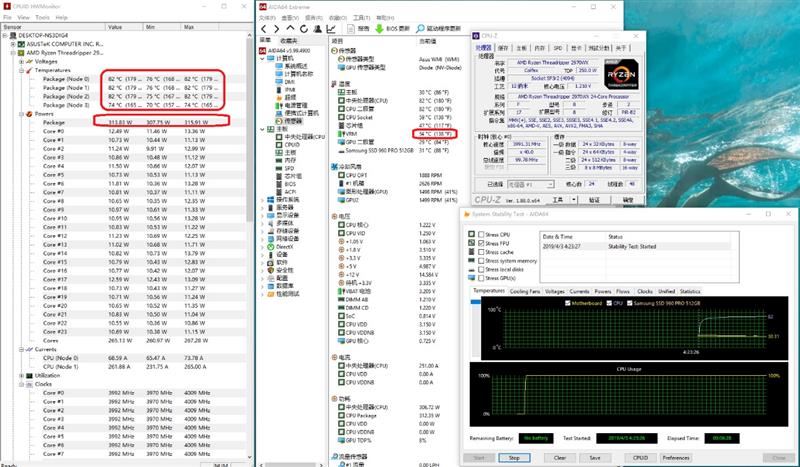Click the blue slider beside temperature graph
The height and width of the screenshot is (467, 800).
click(476, 302)
